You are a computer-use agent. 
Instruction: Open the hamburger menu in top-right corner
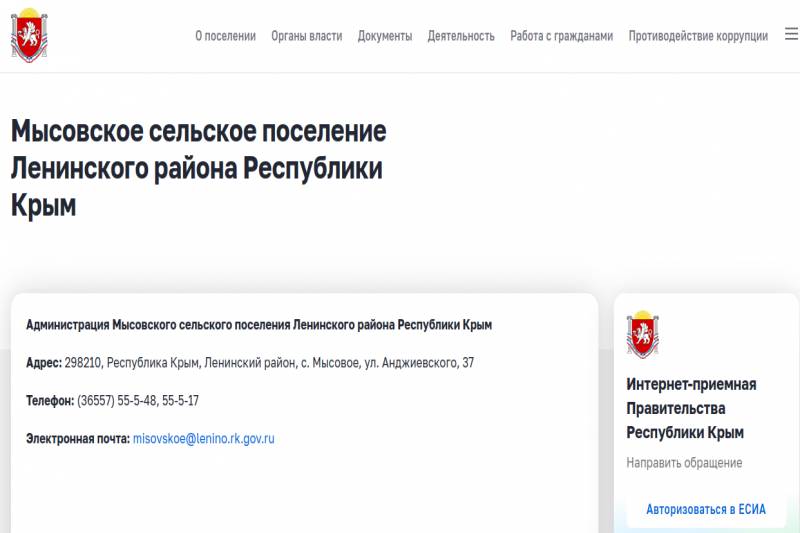789,36
